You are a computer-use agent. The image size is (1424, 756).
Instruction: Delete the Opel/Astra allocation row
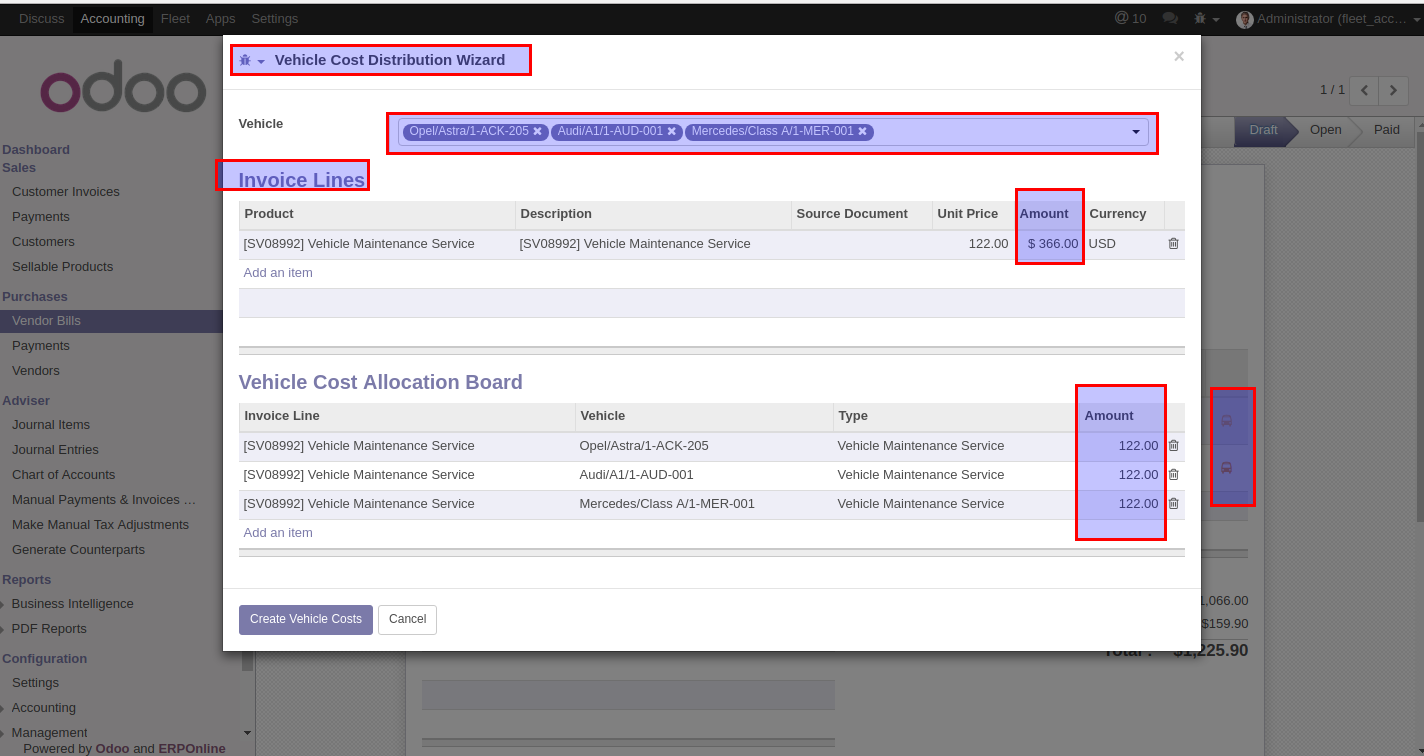coord(1174,446)
